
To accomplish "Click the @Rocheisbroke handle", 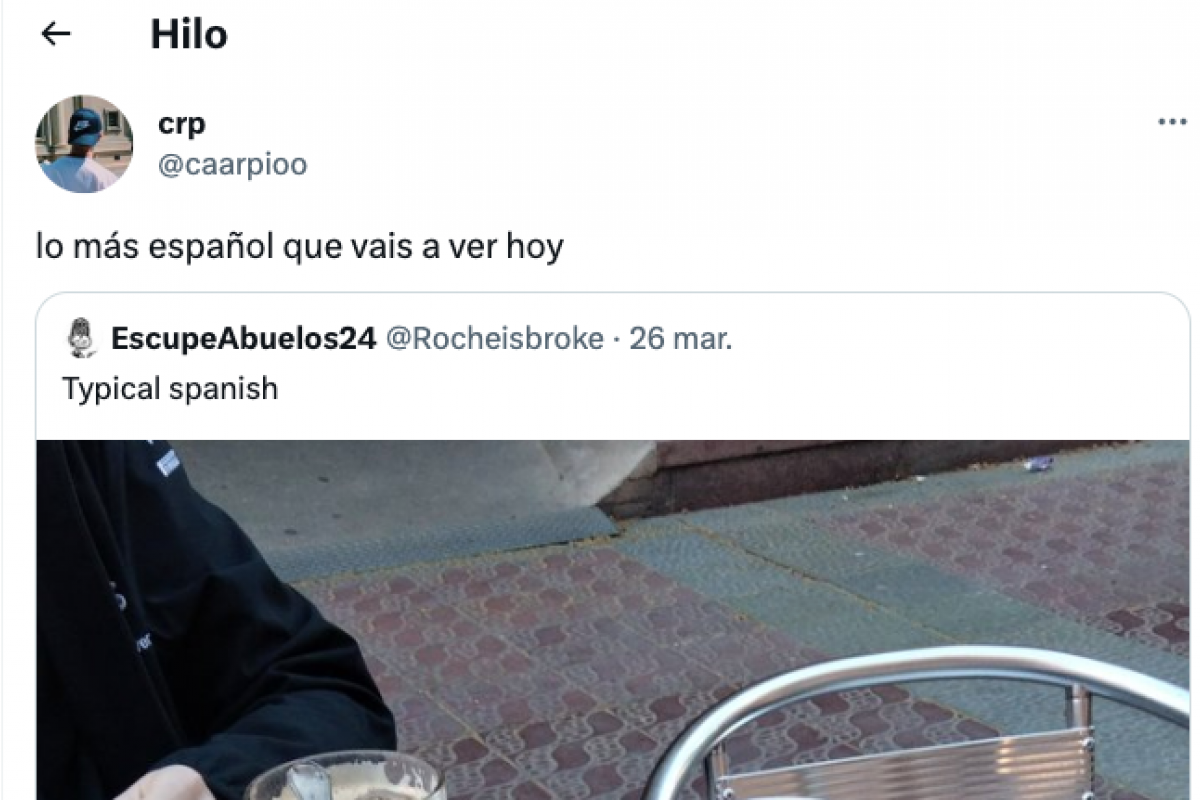I will tap(495, 339).
